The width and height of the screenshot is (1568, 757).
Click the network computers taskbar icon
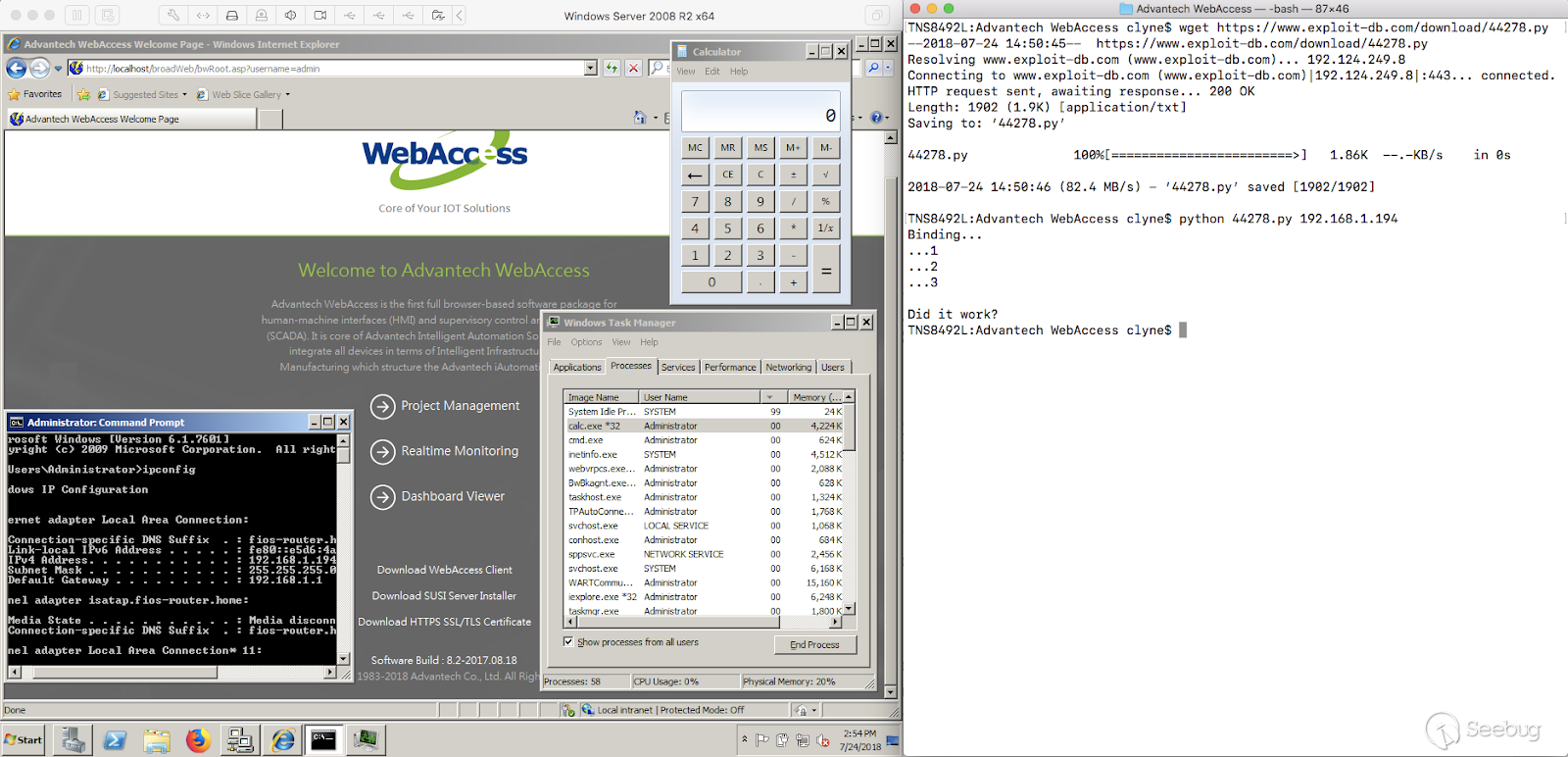click(x=240, y=740)
